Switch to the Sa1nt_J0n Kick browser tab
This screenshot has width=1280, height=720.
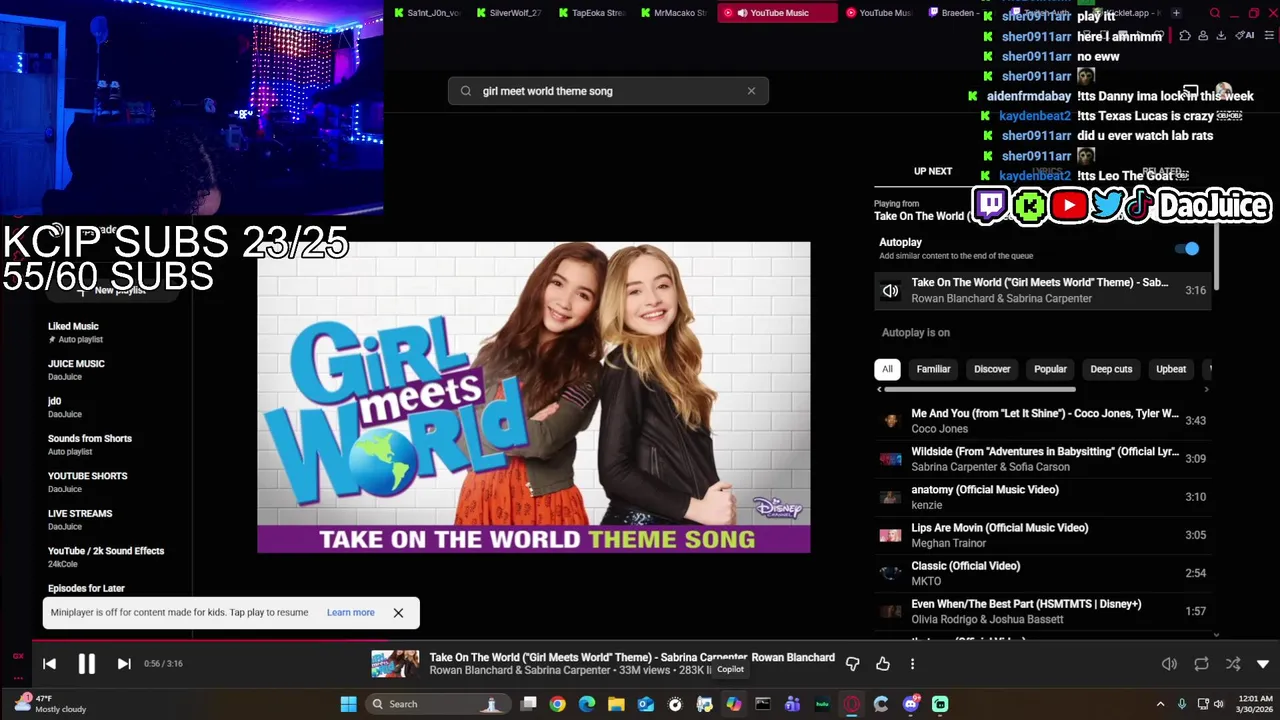click(x=427, y=13)
